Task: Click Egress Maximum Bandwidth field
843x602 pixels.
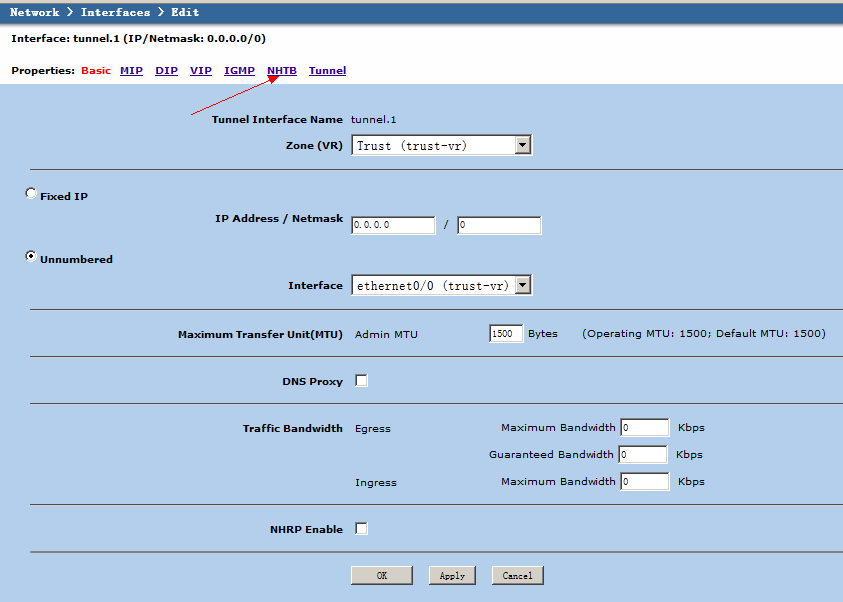Action: pyautogui.click(x=644, y=428)
